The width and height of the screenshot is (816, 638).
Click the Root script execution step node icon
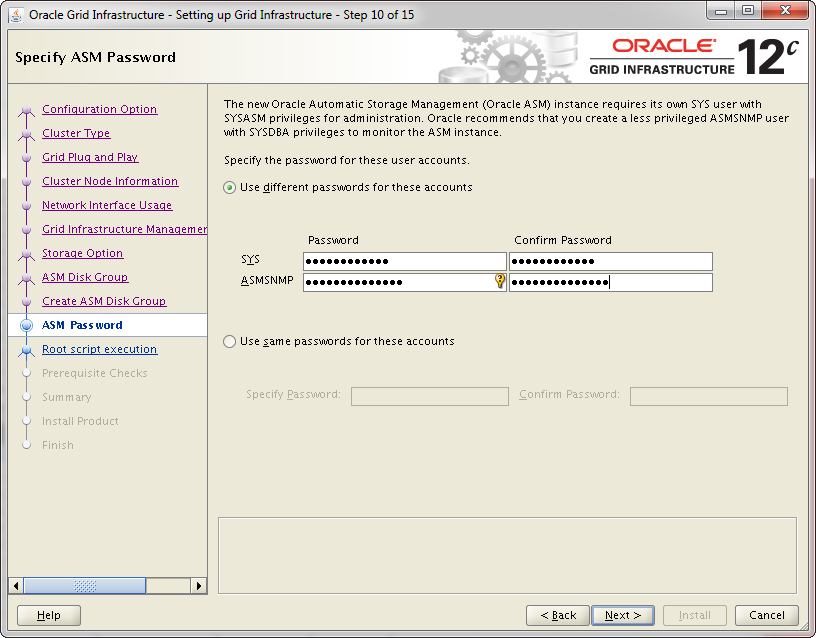tap(27, 350)
